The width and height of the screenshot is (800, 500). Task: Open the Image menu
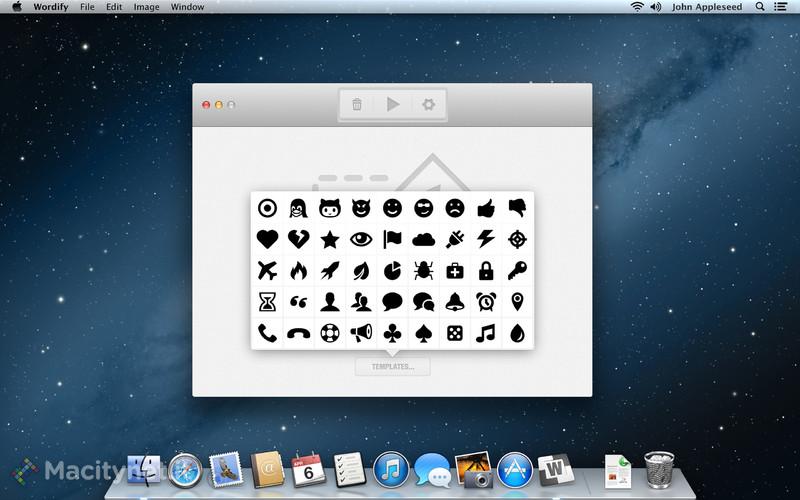coord(146,7)
